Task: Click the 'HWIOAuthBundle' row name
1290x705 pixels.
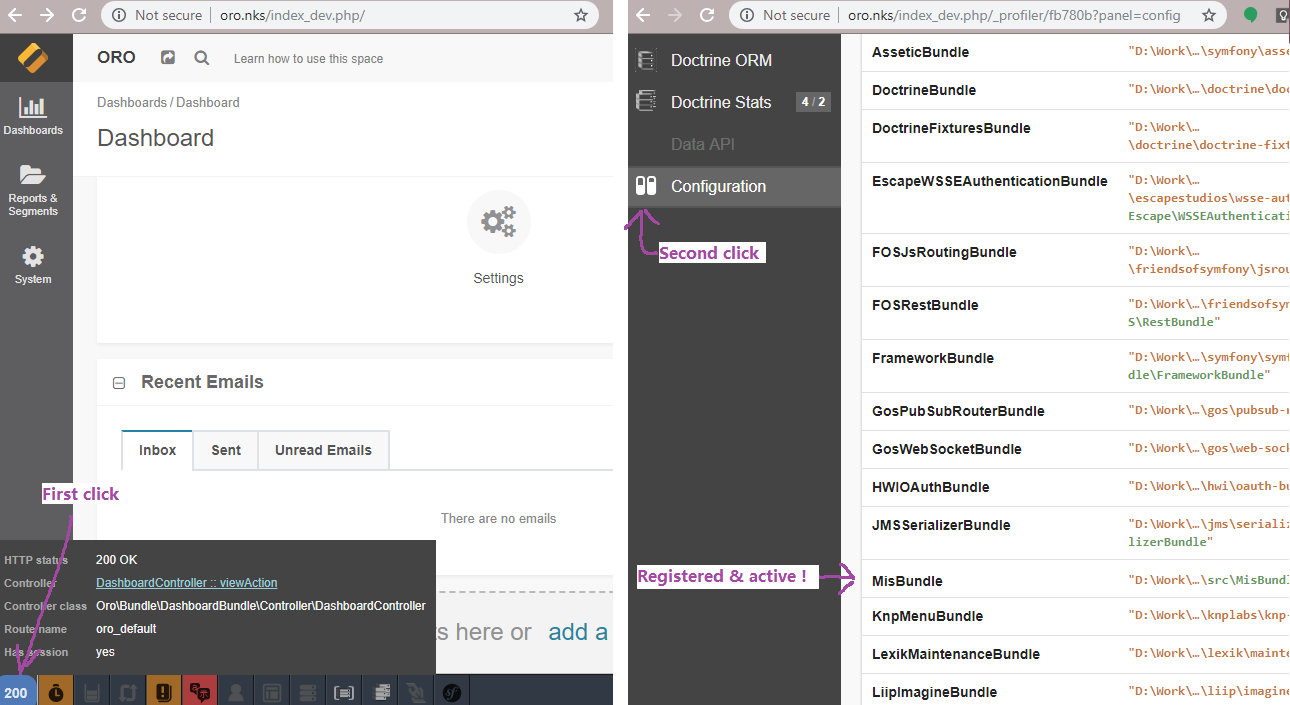Action: (x=931, y=487)
